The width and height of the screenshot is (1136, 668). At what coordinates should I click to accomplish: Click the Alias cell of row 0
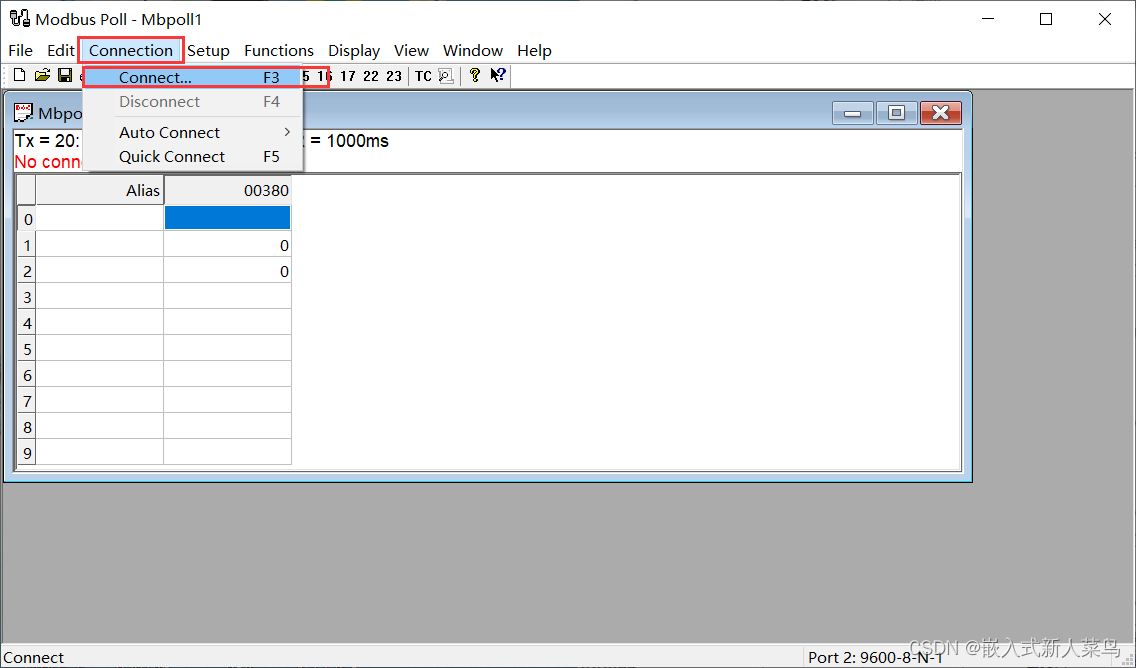[x=100, y=218]
